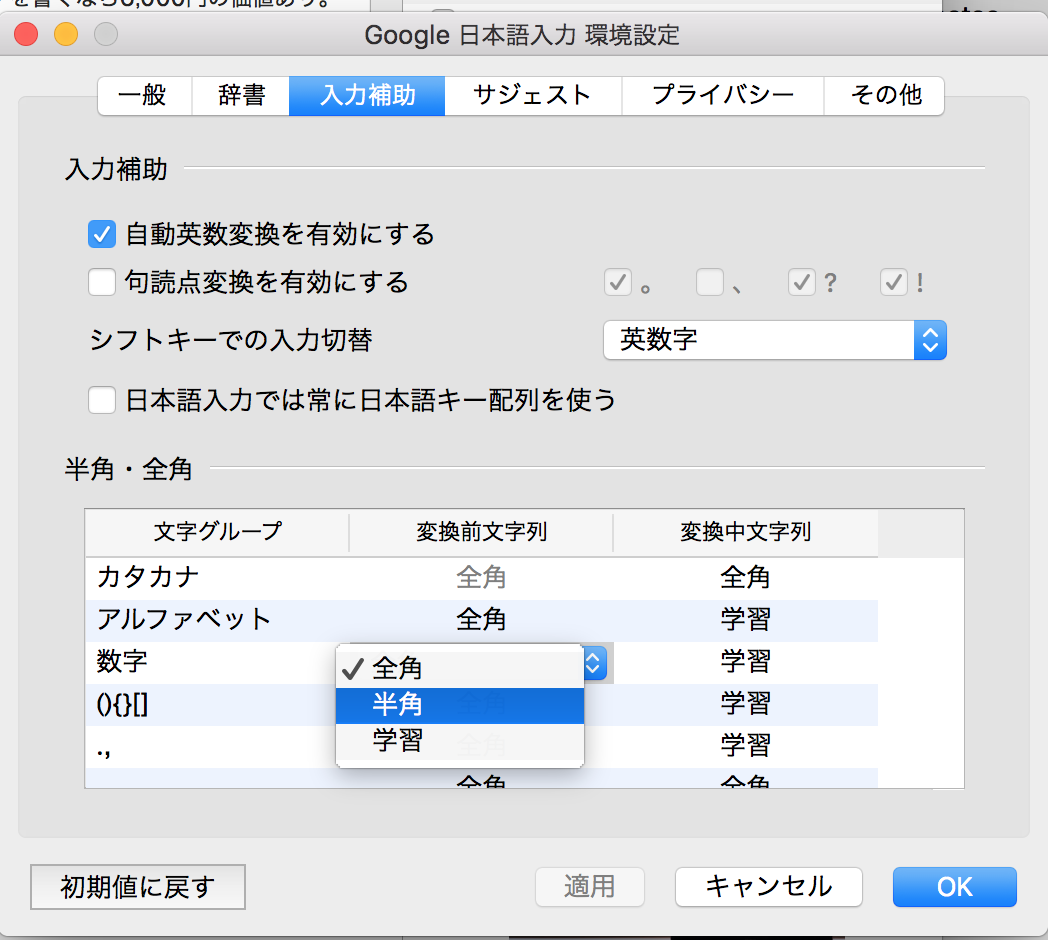This screenshot has height=940, width=1048.
Task: Click (){}[] 変換中文字列 cell 学習
Action: tap(745, 704)
